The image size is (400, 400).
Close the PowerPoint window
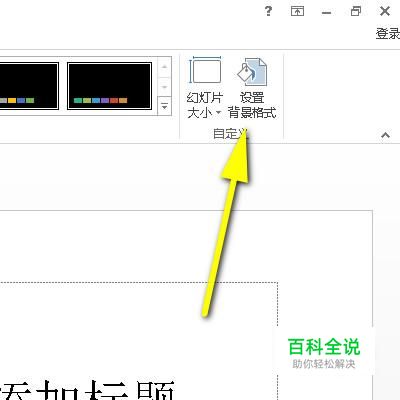pos(385,11)
